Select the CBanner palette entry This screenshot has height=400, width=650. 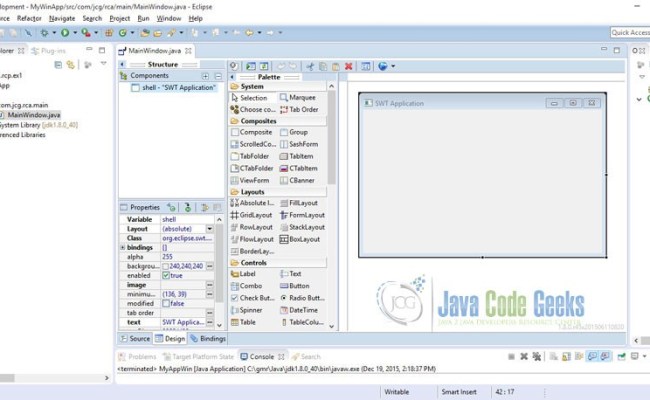[297, 180]
